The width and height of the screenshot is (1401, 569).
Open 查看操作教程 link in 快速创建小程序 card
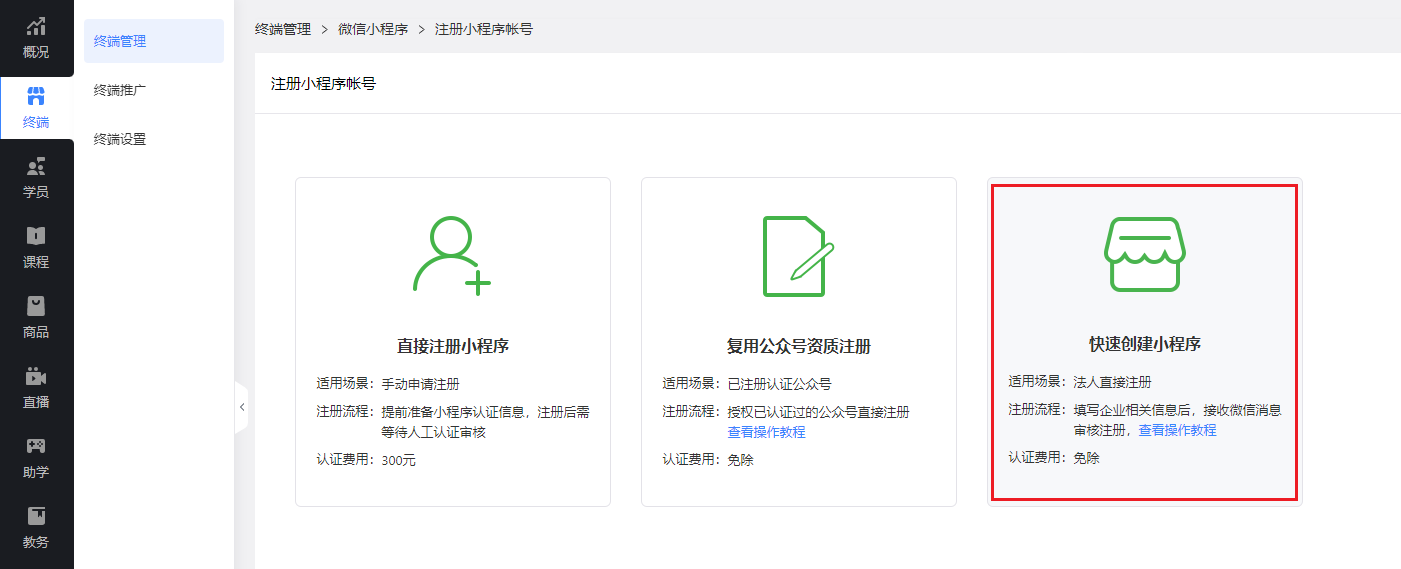(x=1177, y=430)
